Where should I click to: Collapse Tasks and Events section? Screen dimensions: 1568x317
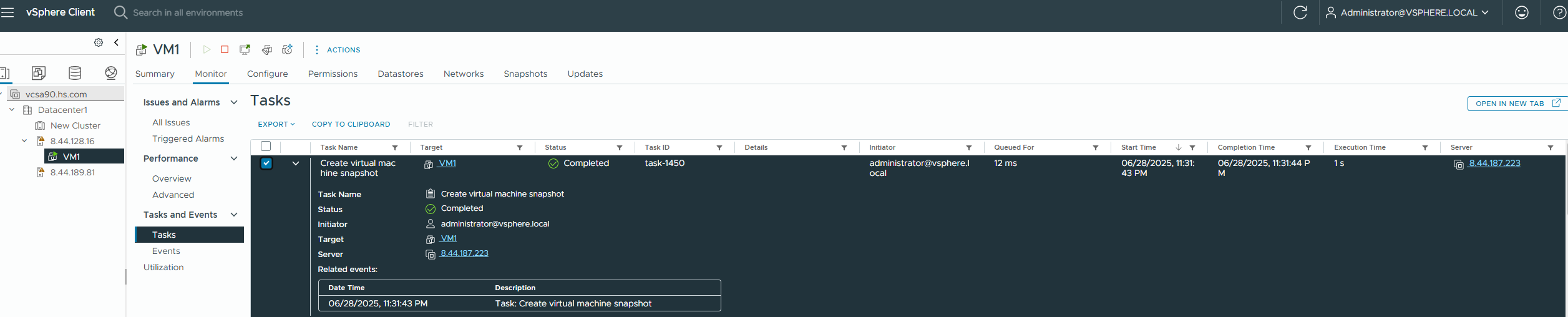[x=234, y=215]
